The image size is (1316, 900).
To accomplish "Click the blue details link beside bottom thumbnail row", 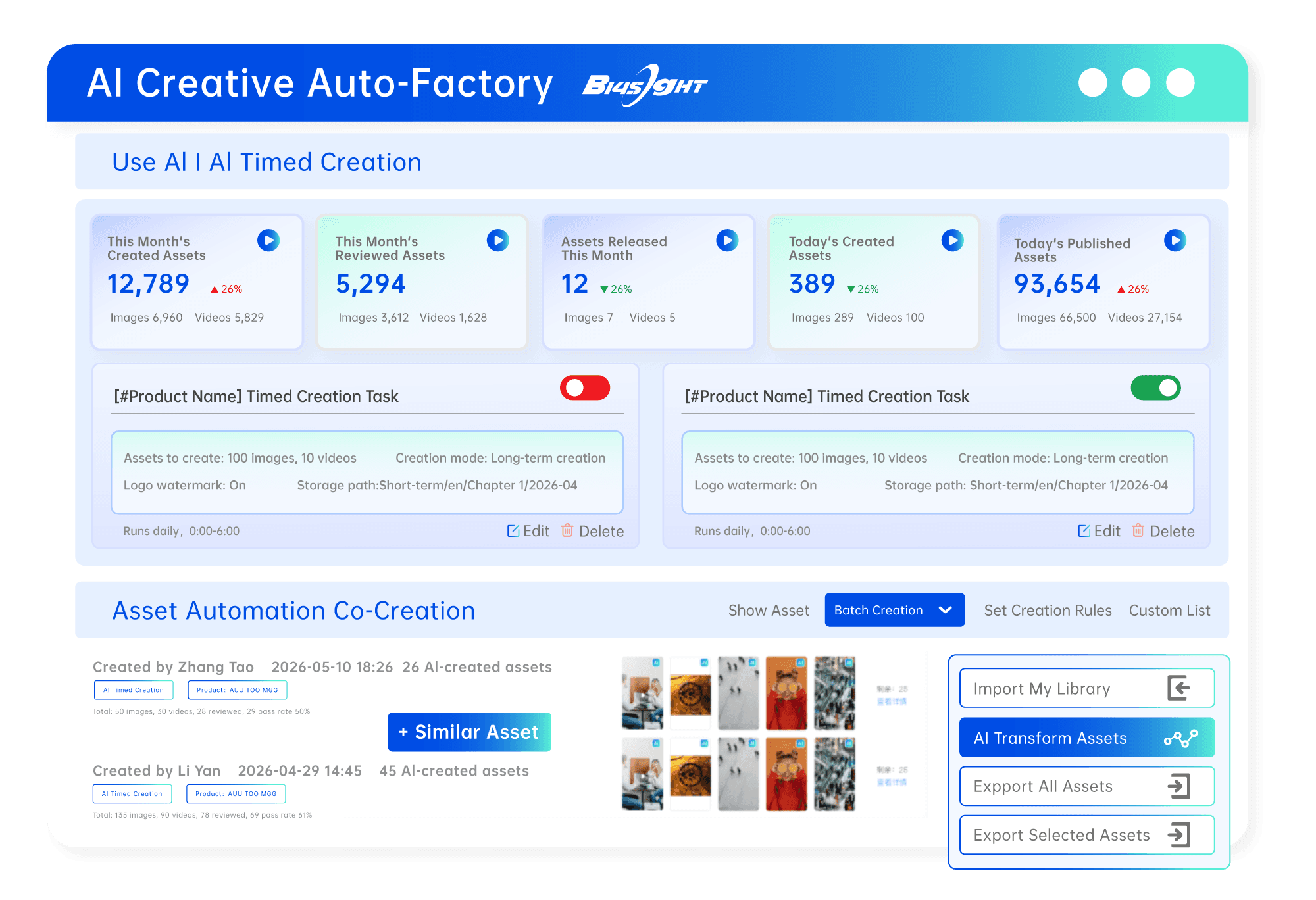I will pos(892,782).
